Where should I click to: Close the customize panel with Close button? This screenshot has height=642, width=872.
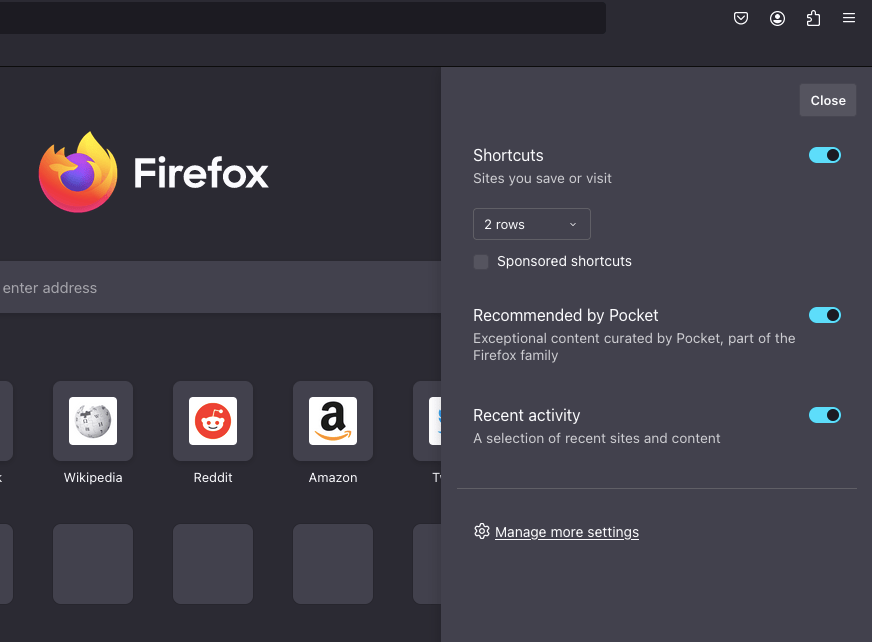point(828,100)
